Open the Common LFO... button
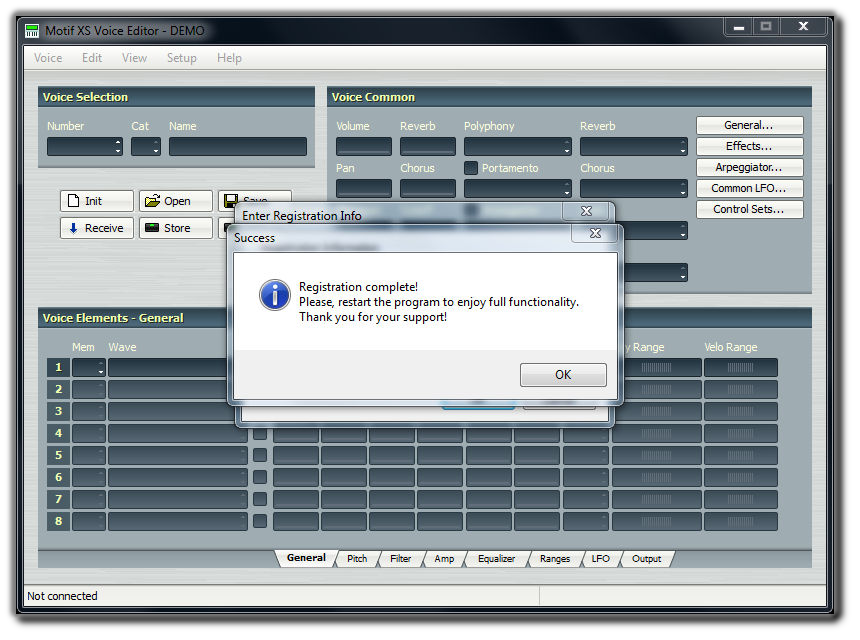The height and width of the screenshot is (640, 860). 750,188
